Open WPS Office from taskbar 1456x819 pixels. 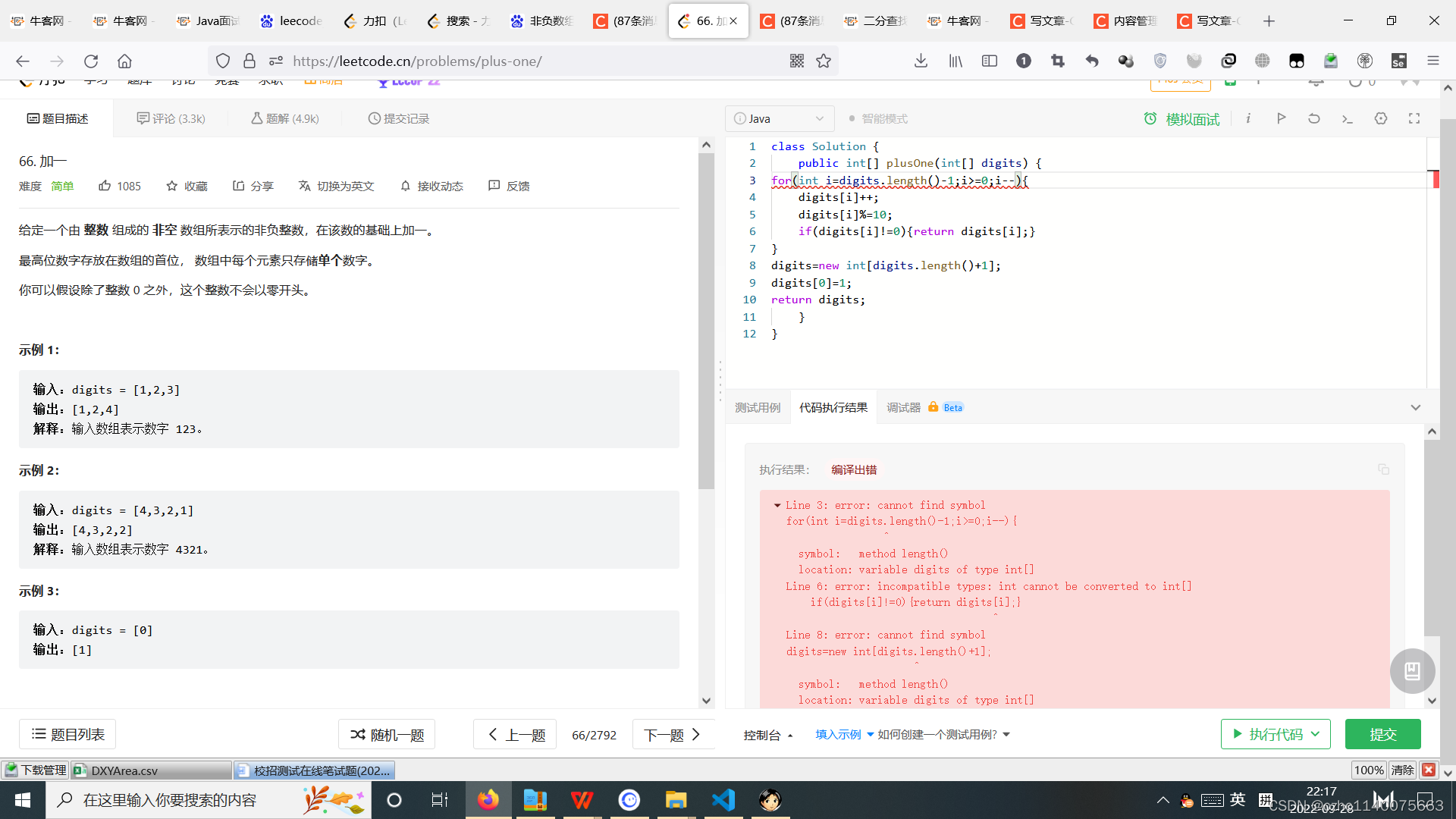click(x=582, y=800)
